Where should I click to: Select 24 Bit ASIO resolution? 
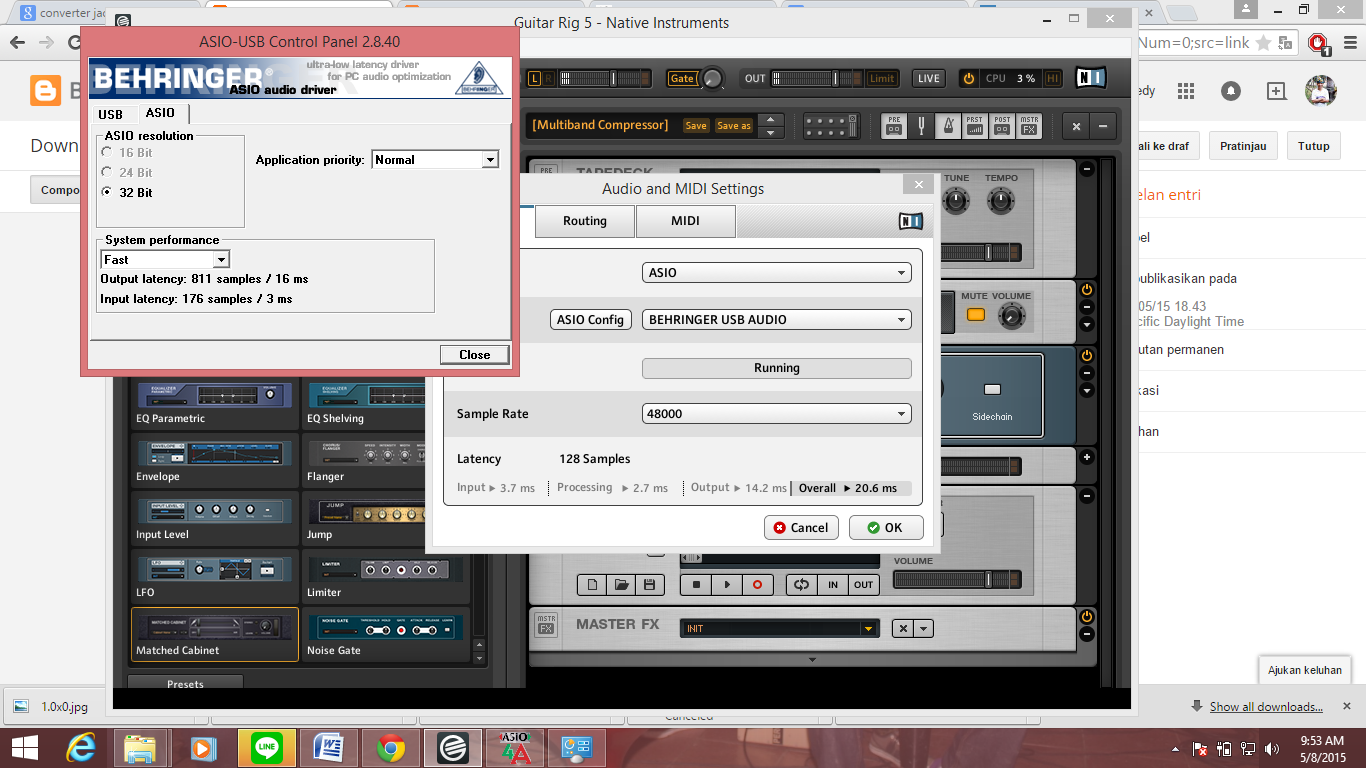pos(127,173)
